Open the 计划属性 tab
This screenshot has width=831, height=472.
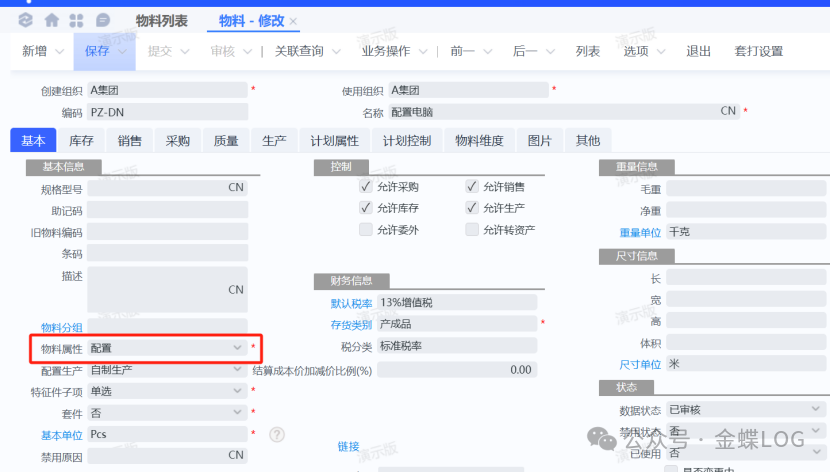point(334,141)
